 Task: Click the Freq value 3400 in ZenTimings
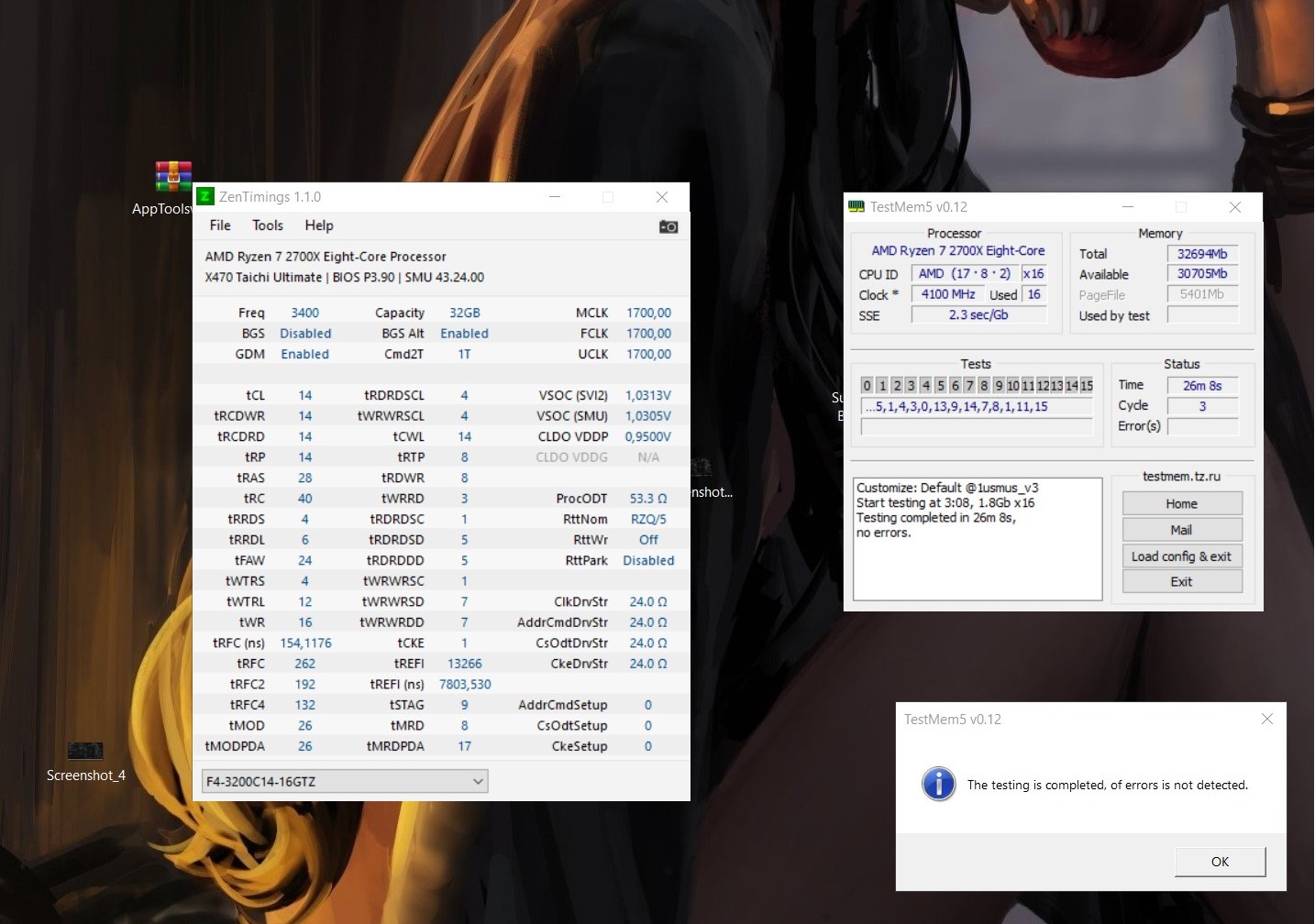point(305,313)
